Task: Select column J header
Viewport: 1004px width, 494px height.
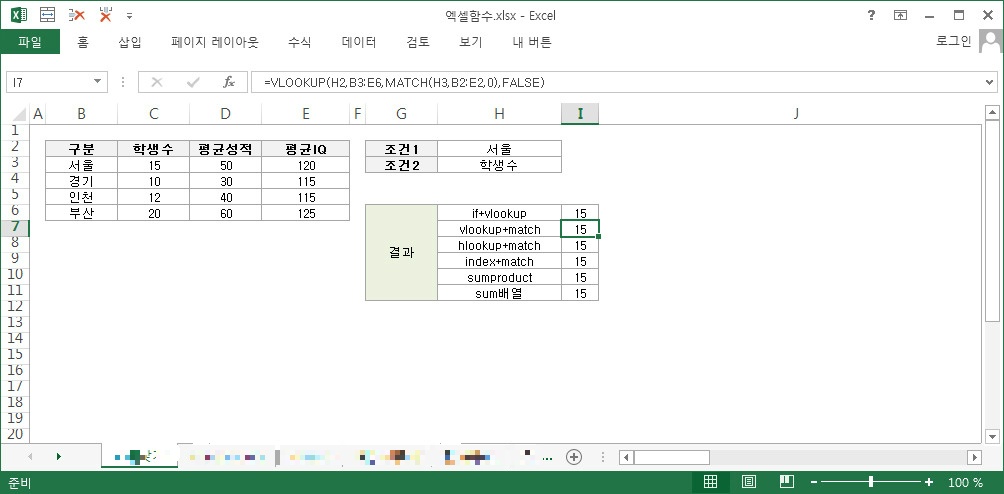Action: pyautogui.click(x=796, y=114)
